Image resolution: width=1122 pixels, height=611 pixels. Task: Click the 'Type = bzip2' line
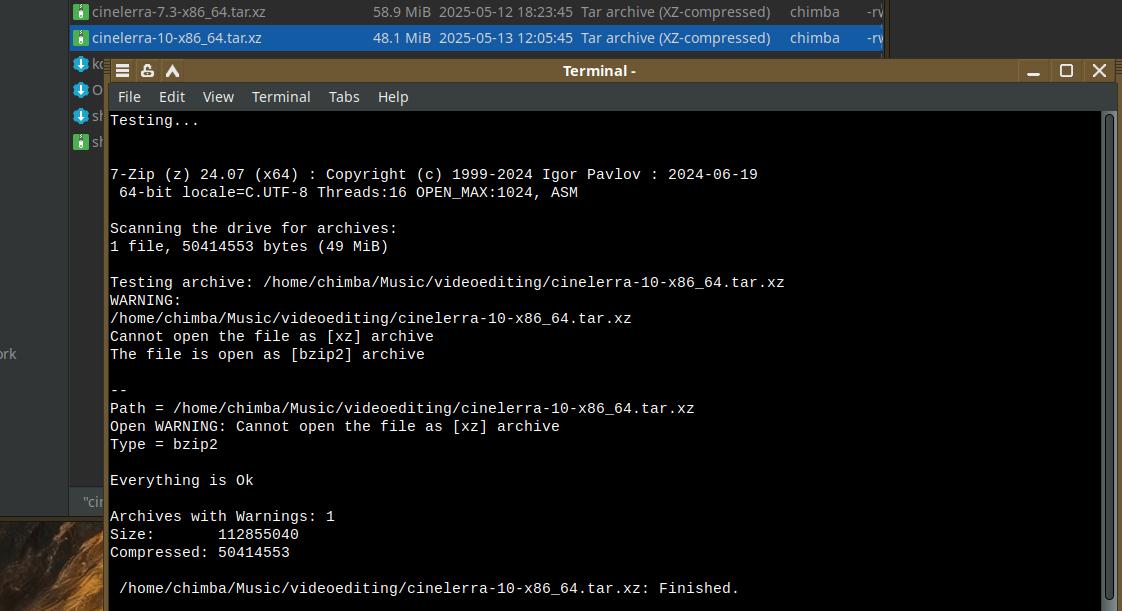pyautogui.click(x=164, y=444)
